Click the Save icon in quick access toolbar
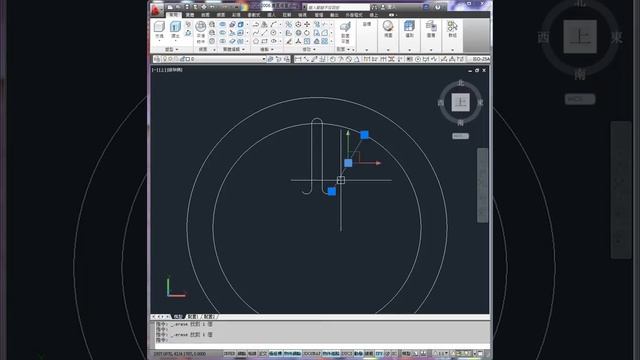Screen dimensions: 640x360 [187, 7]
